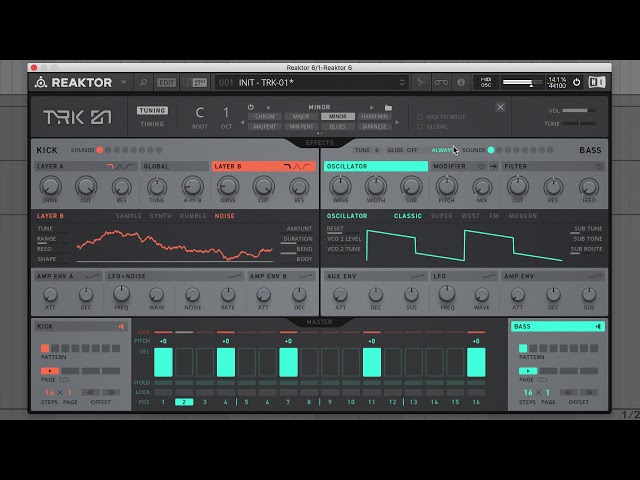This screenshot has width=640, height=480.
Task: Select lowpass filter shape in Layer A
Action: coord(110,167)
